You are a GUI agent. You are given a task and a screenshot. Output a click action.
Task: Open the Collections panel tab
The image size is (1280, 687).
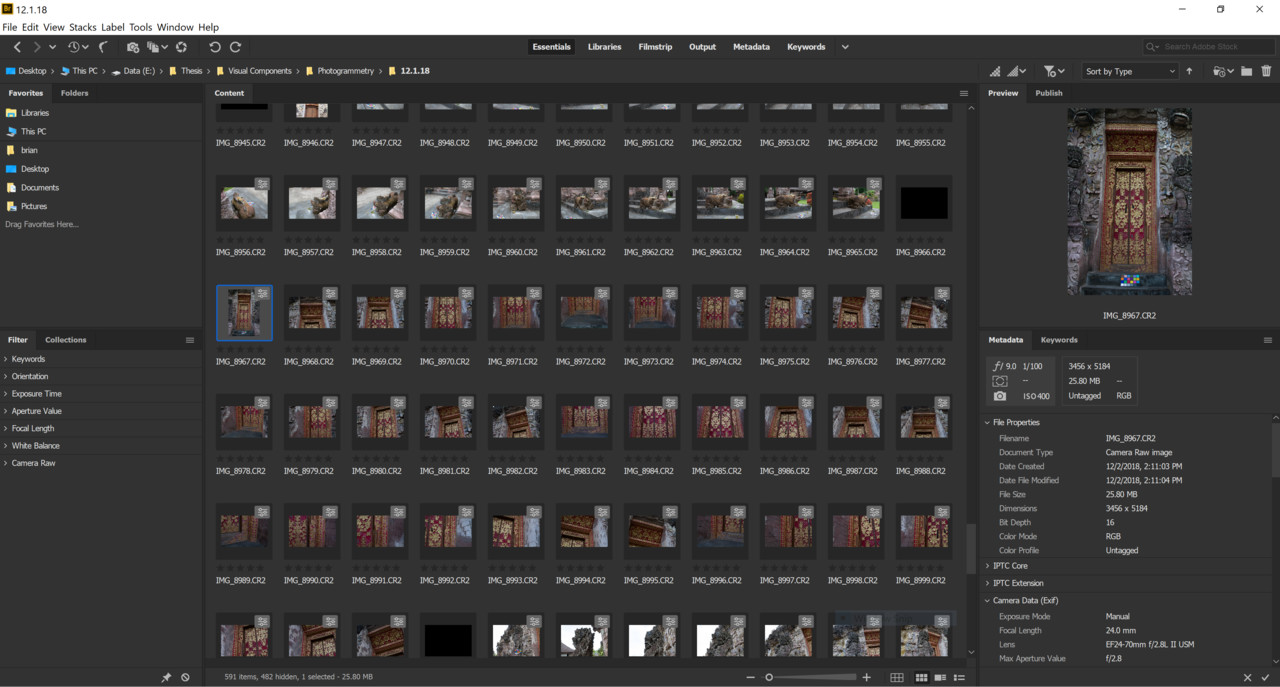click(x=66, y=340)
